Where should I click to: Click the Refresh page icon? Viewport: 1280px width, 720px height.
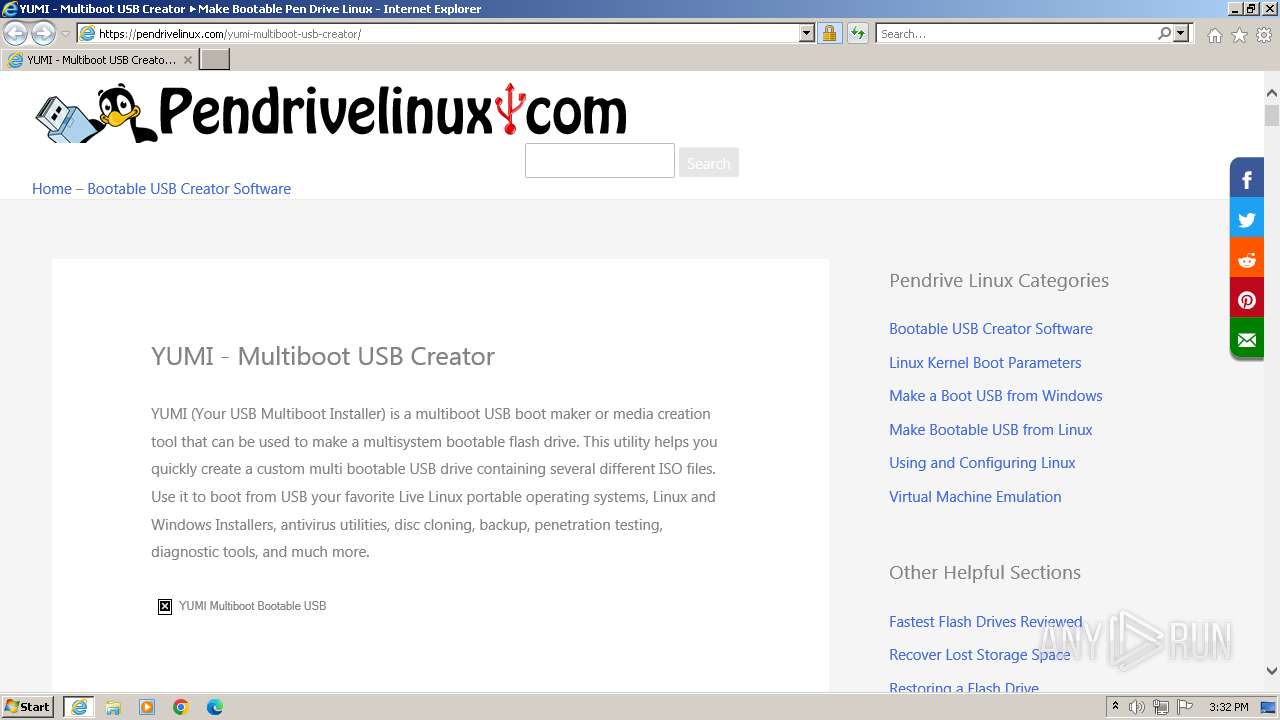[x=858, y=34]
